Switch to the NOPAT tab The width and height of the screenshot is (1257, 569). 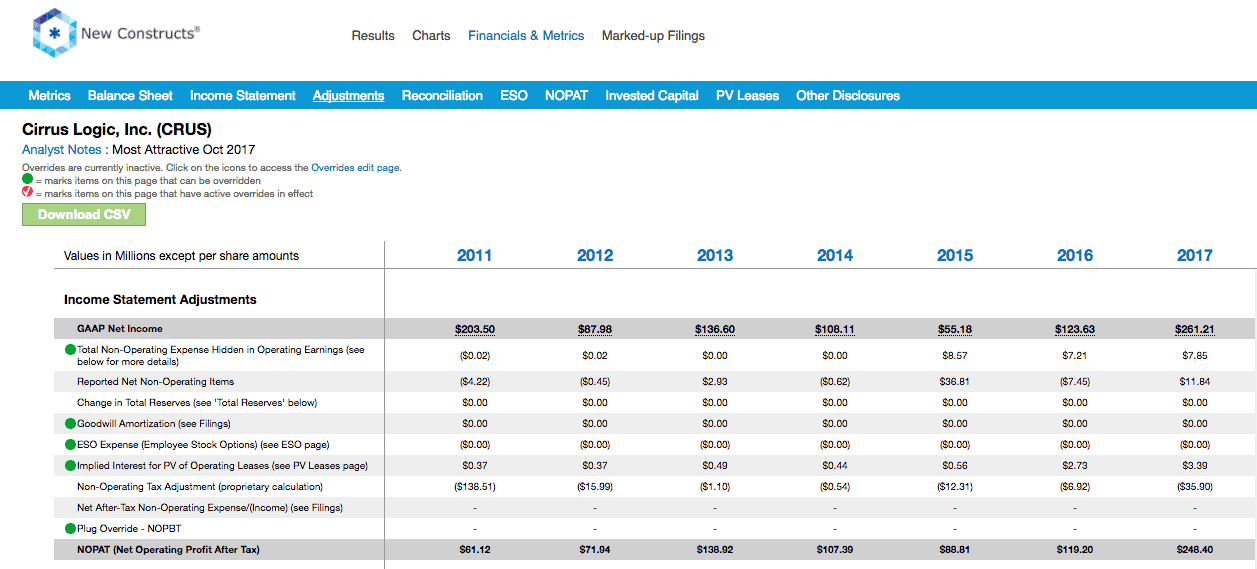point(566,96)
